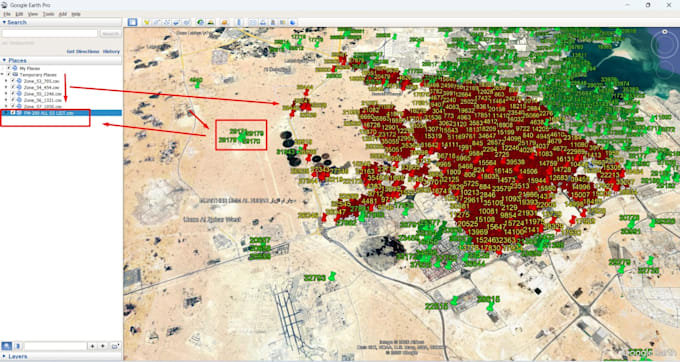680x362 pixels.
Task: Click the Get Directions link
Action: [83, 51]
